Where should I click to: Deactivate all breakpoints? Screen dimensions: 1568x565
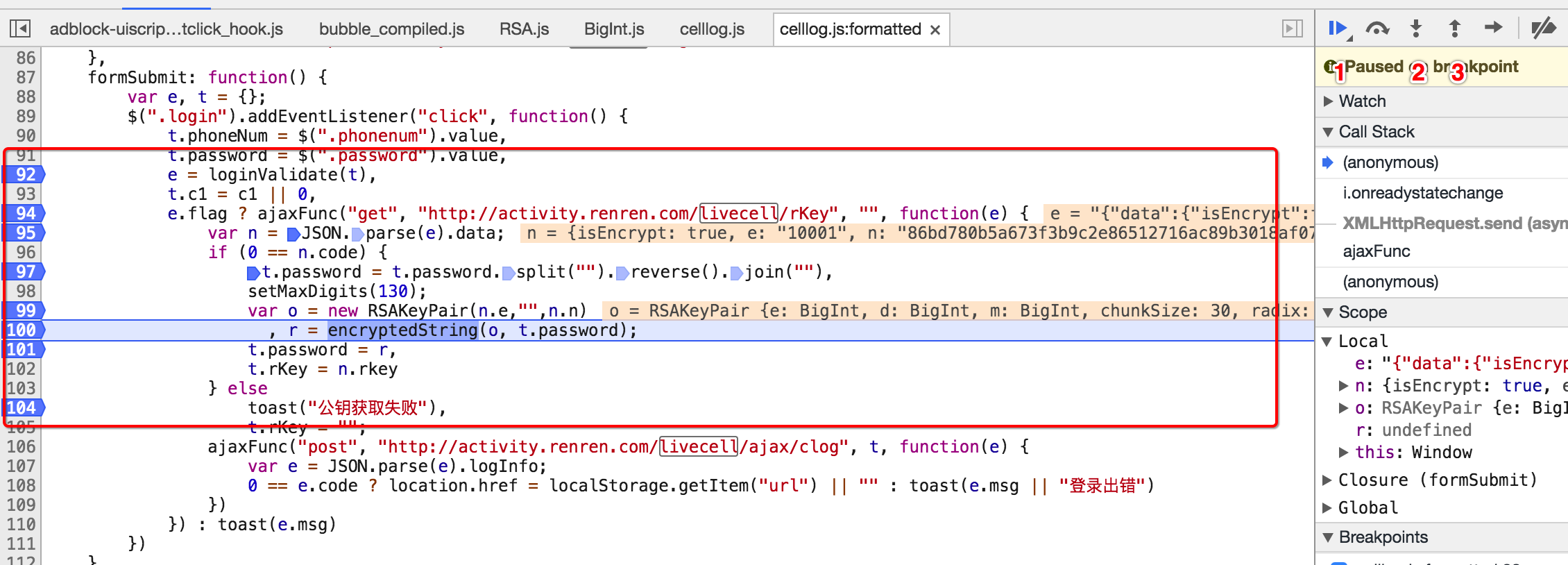tap(1544, 28)
